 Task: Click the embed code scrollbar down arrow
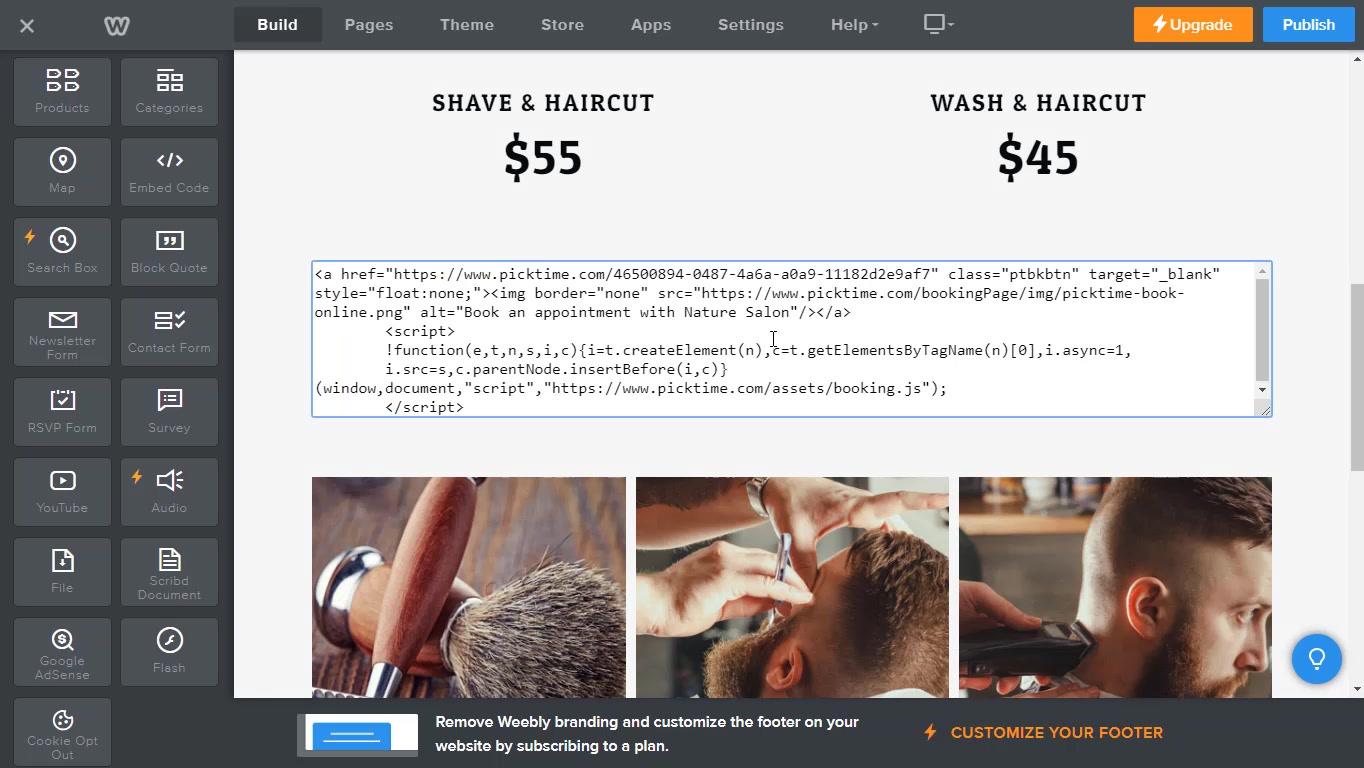coord(1262,390)
